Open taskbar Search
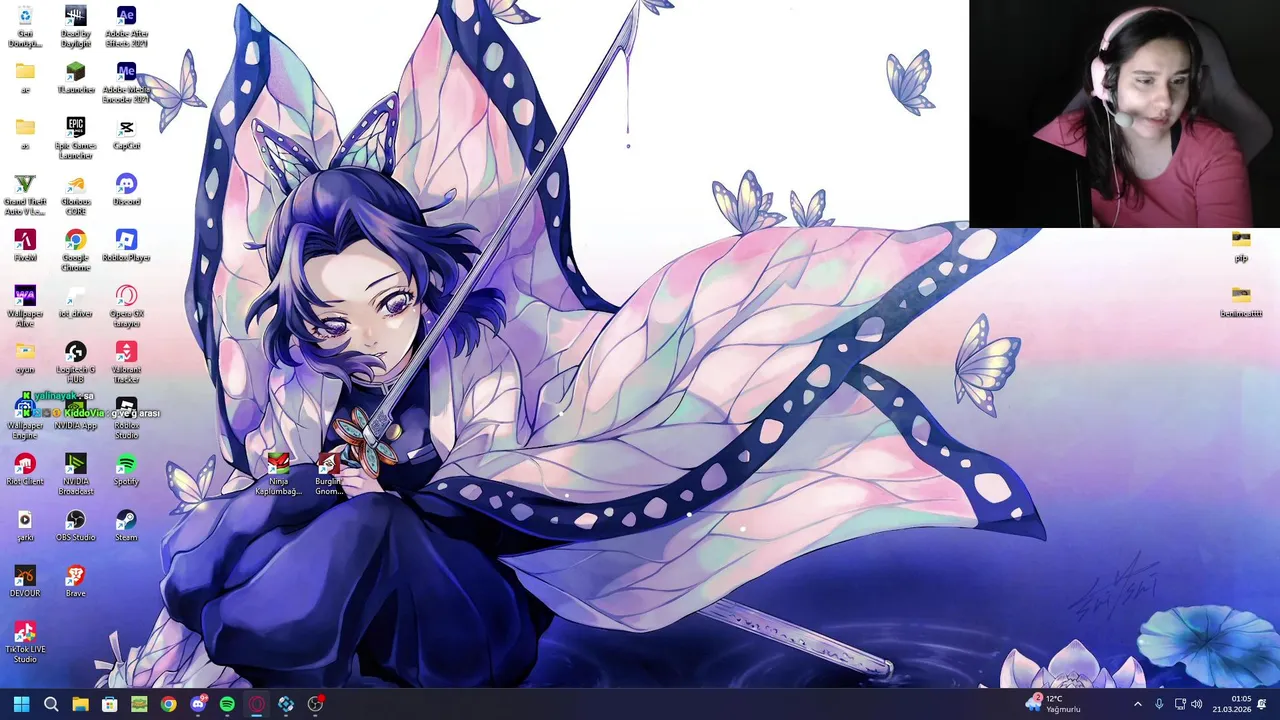Viewport: 1280px width, 720px height. tap(51, 704)
